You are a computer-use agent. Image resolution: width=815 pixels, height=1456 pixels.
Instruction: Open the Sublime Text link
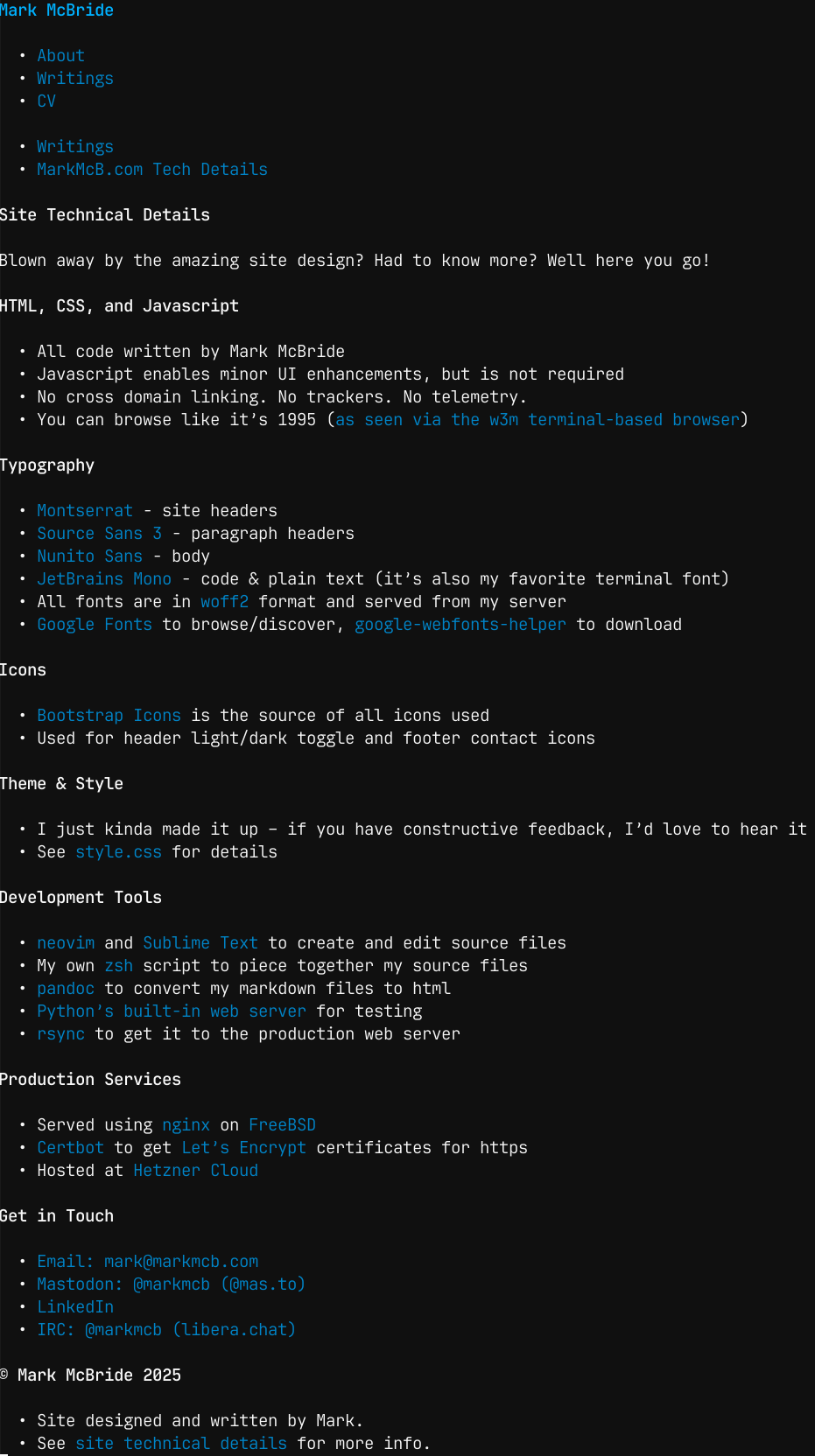[x=200, y=943]
